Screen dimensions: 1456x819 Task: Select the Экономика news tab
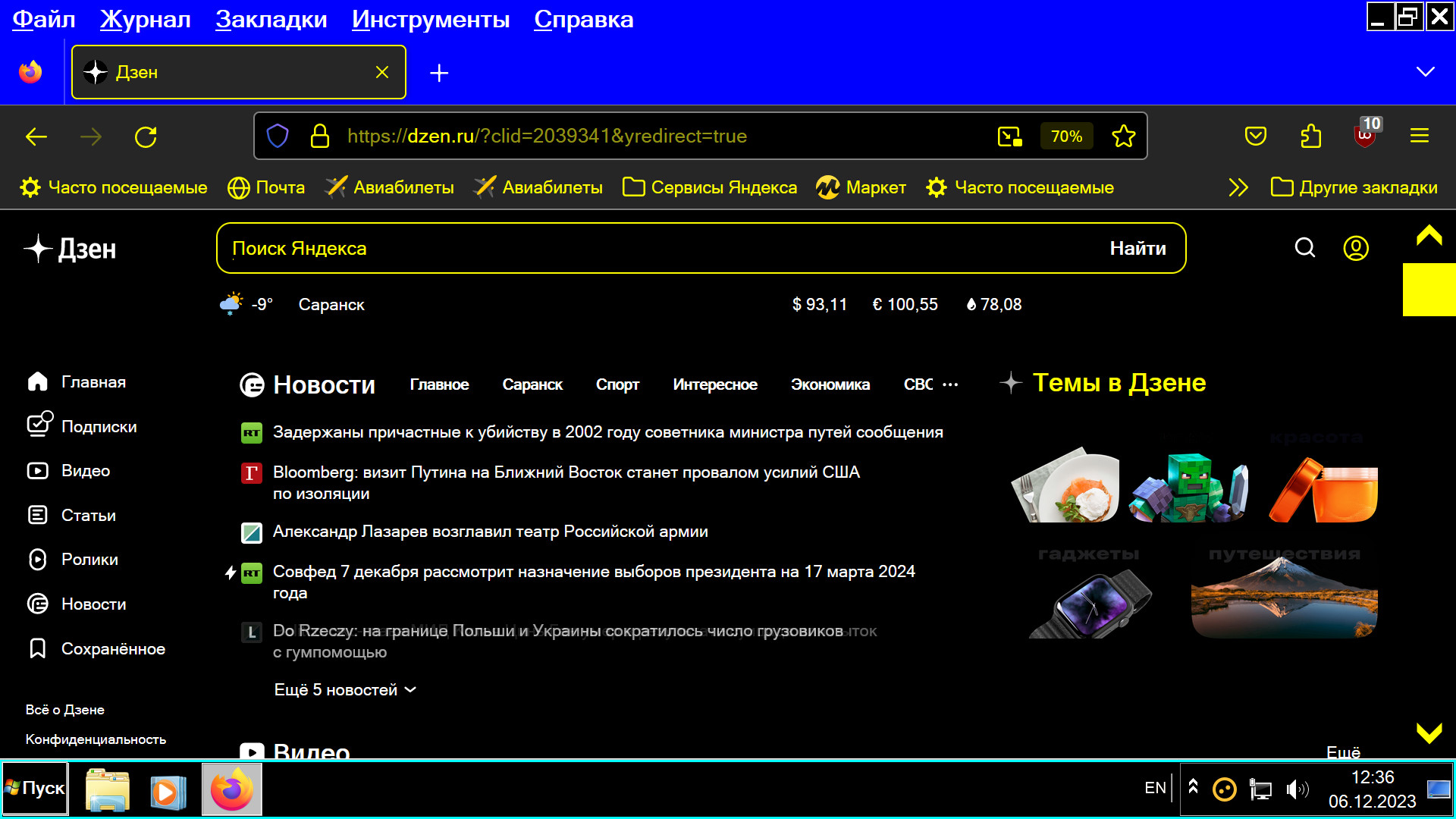tap(830, 384)
